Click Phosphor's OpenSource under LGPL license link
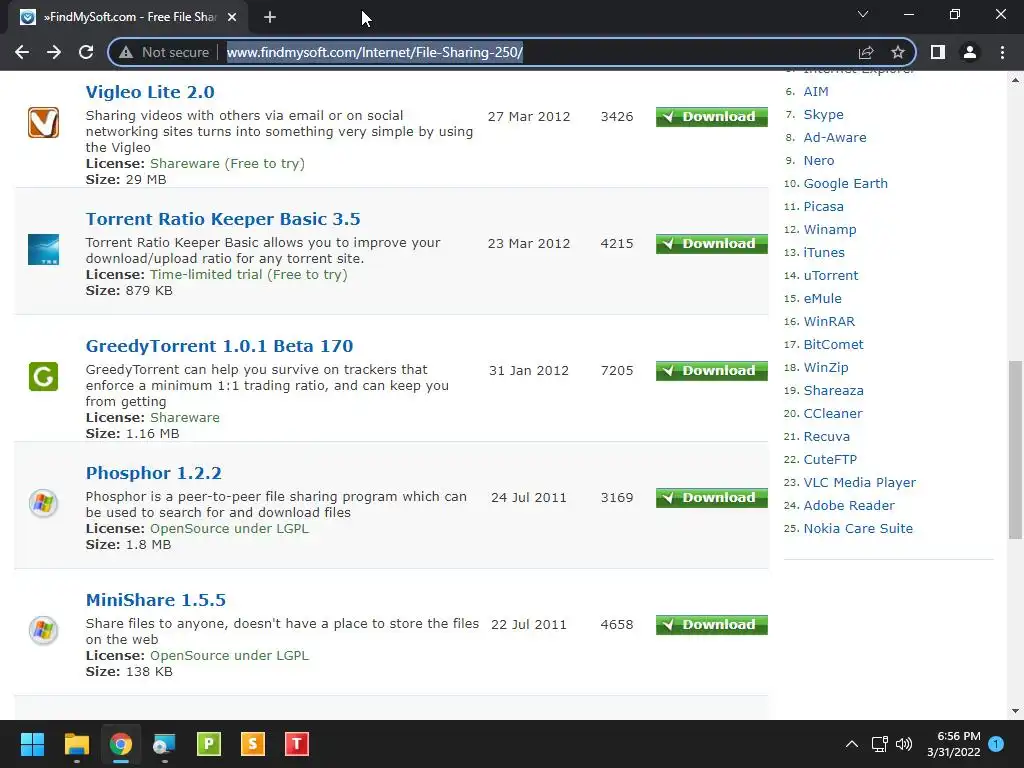1024x768 pixels. (x=229, y=528)
